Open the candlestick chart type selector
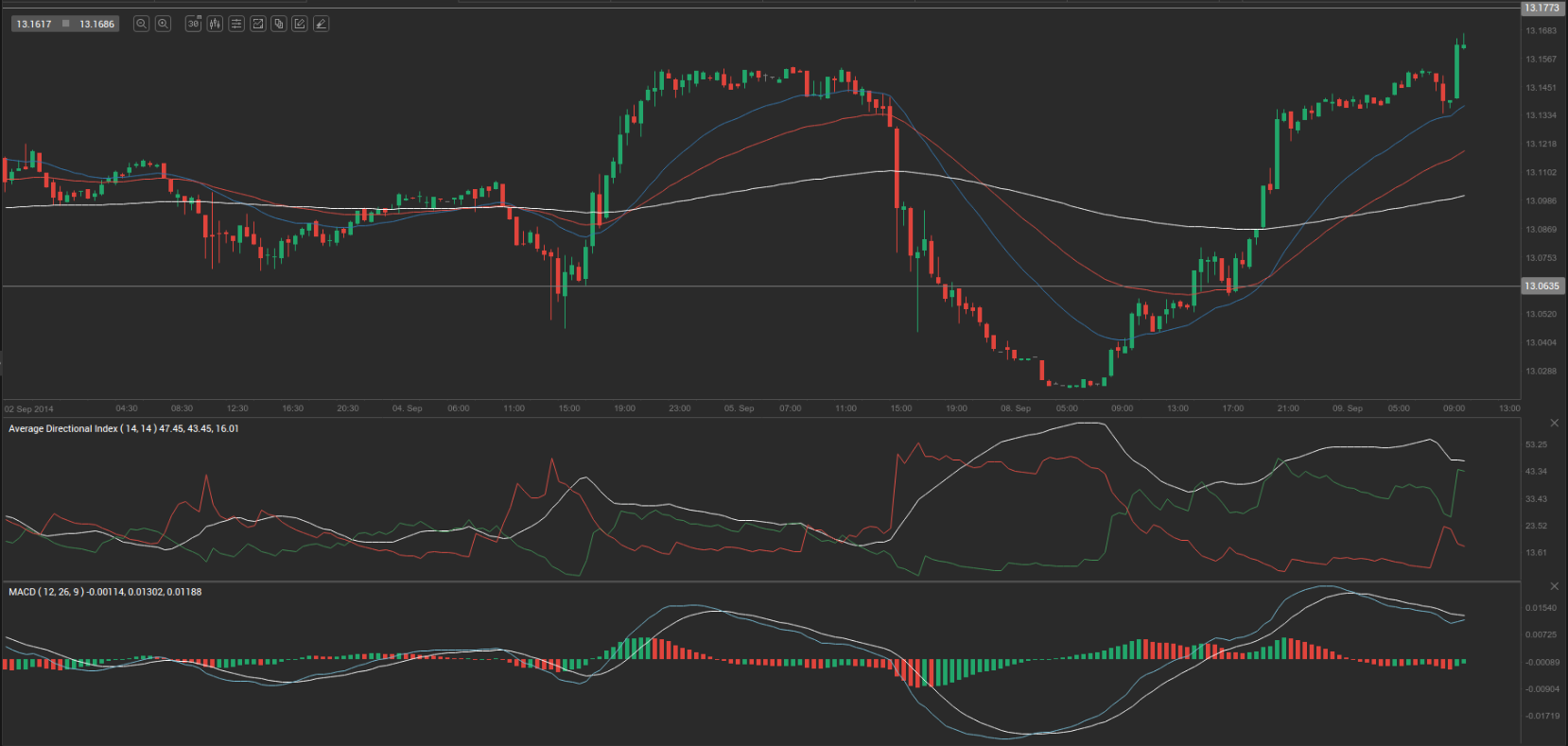 [x=215, y=24]
